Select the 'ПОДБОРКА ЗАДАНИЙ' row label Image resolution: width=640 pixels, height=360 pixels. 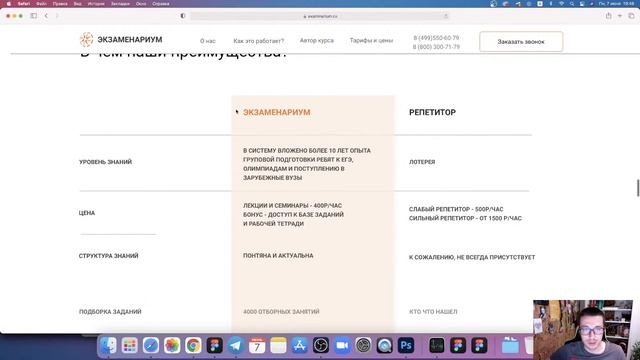click(x=110, y=312)
